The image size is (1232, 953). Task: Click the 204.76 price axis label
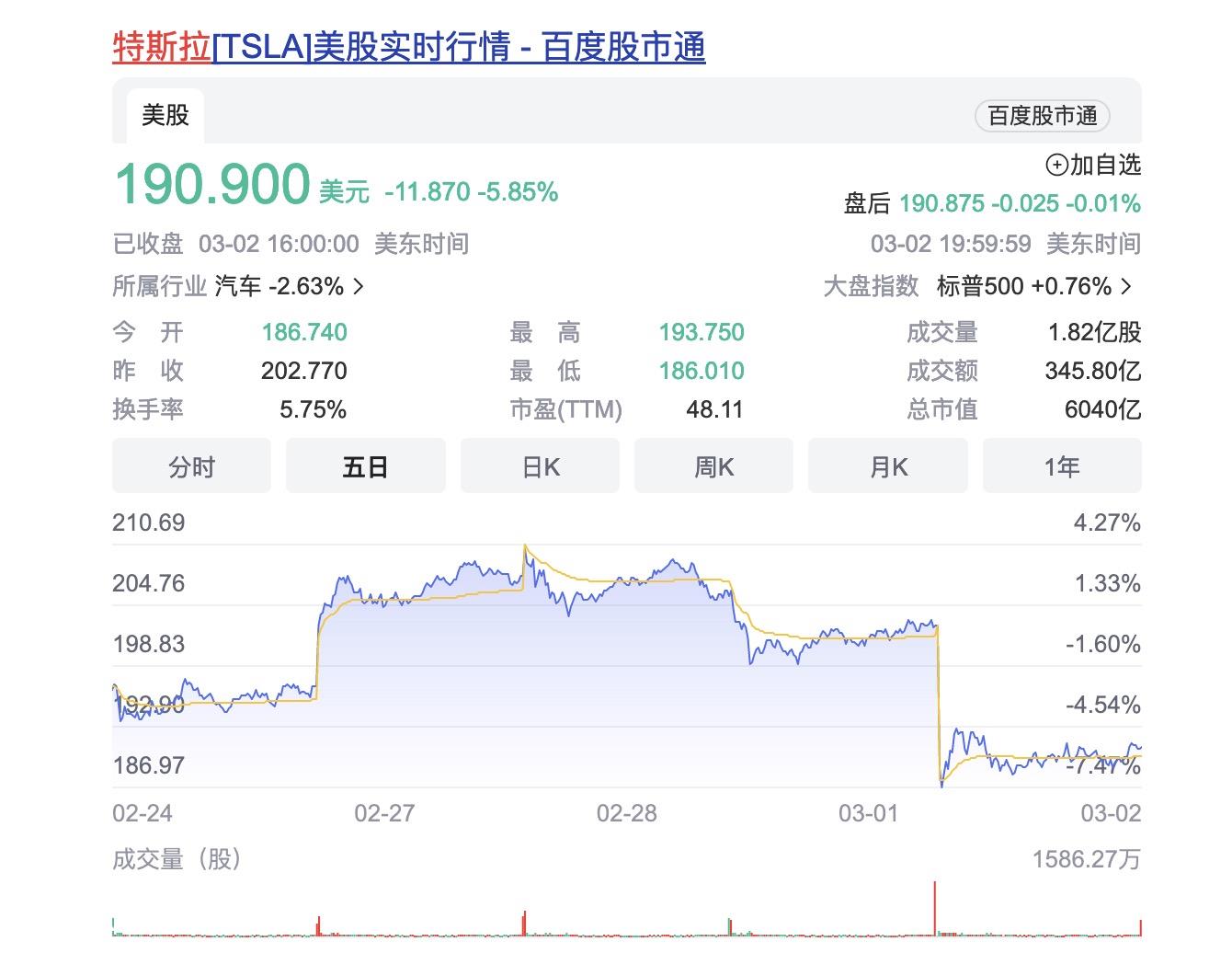tap(149, 583)
